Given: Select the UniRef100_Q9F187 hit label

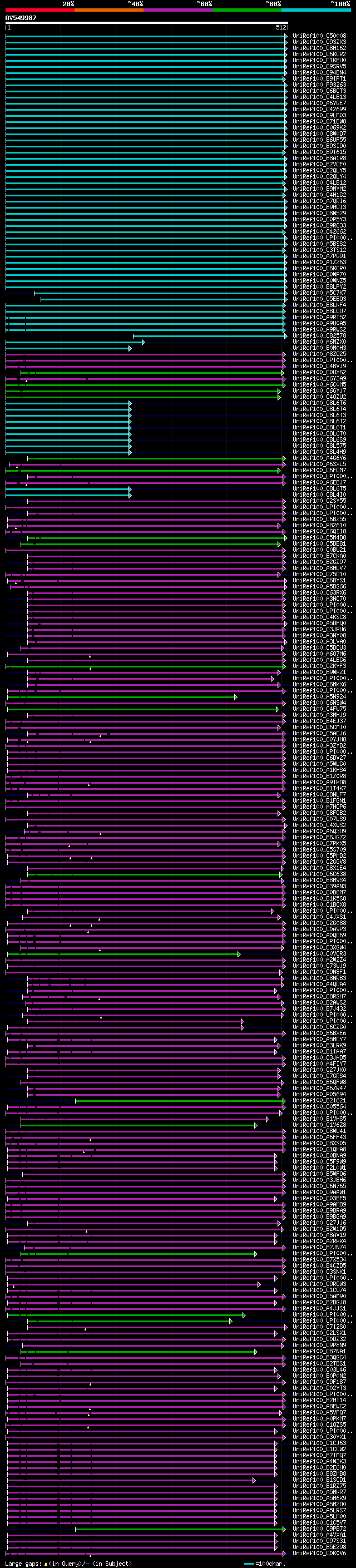Looking at the screenshot, I should point(319,1382).
